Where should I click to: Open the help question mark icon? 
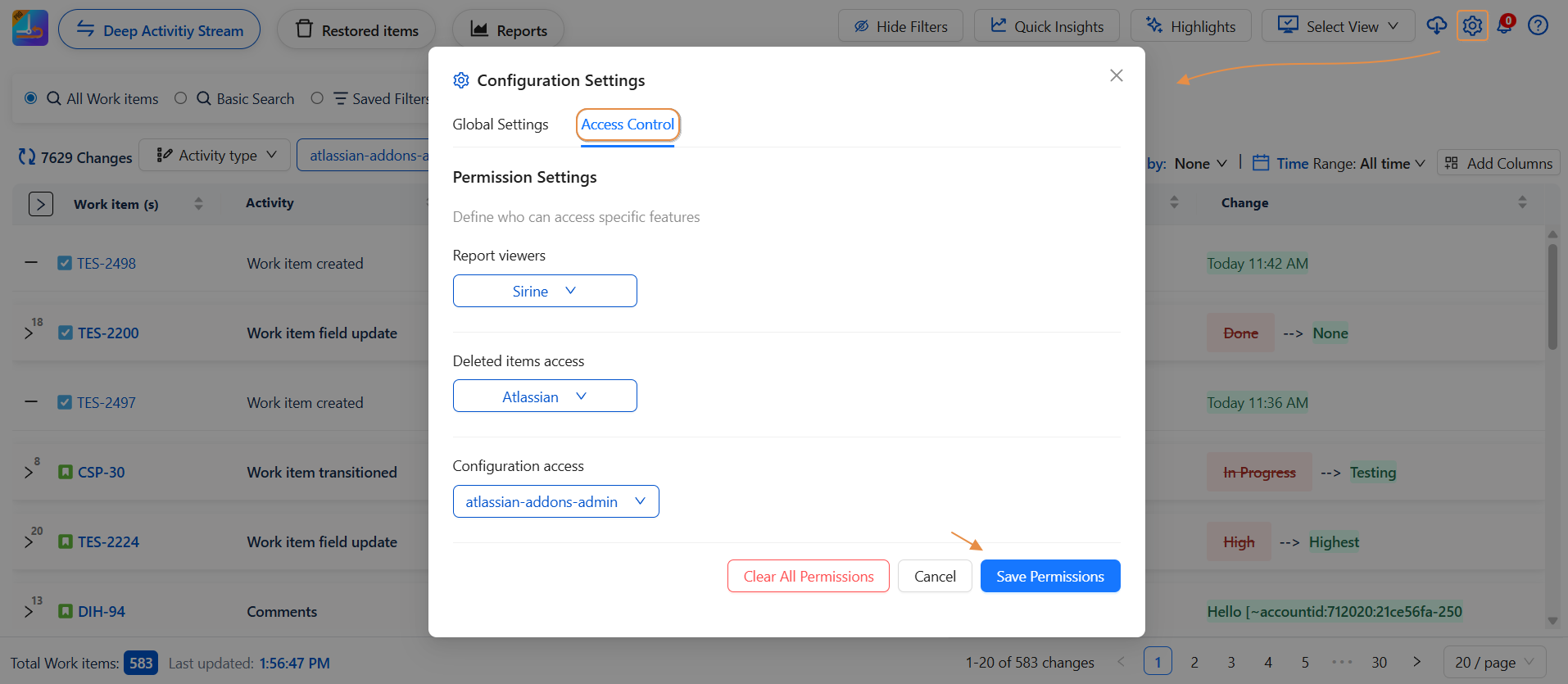coord(1538,26)
